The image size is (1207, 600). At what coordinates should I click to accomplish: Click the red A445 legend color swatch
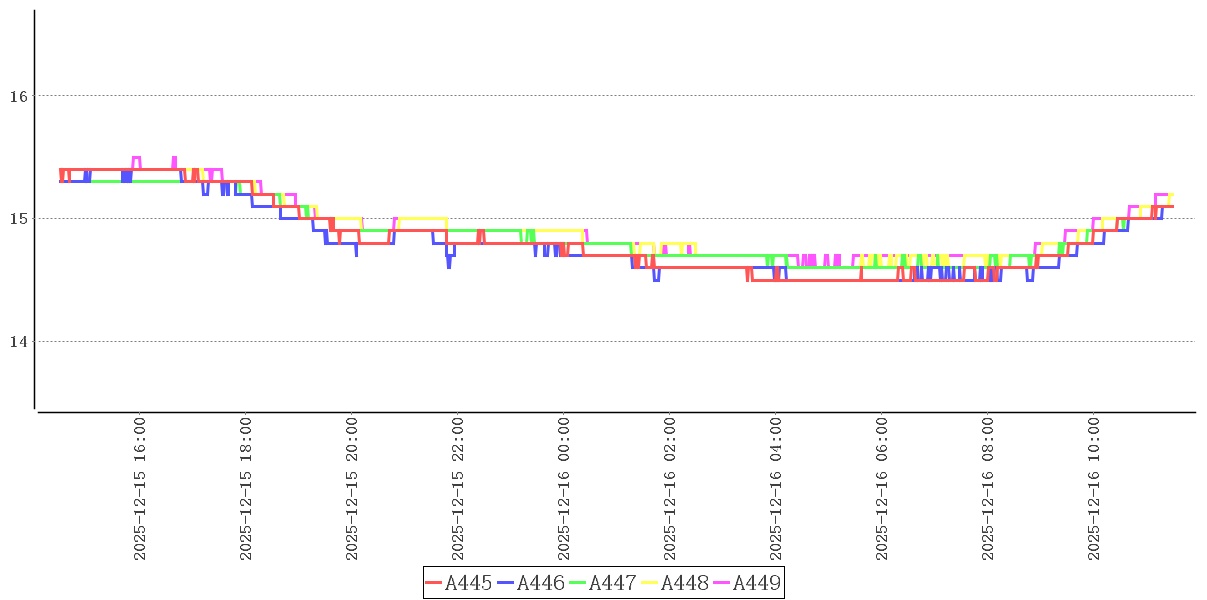434,583
